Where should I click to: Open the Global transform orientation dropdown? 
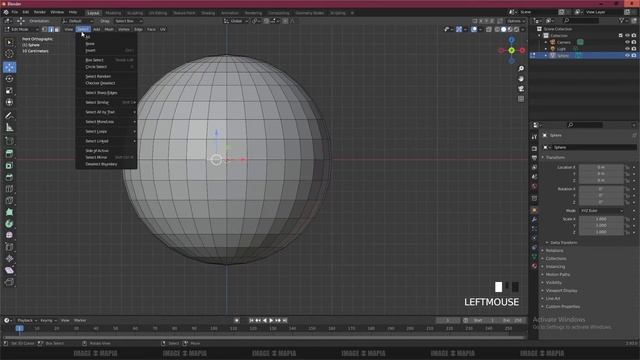pos(236,21)
